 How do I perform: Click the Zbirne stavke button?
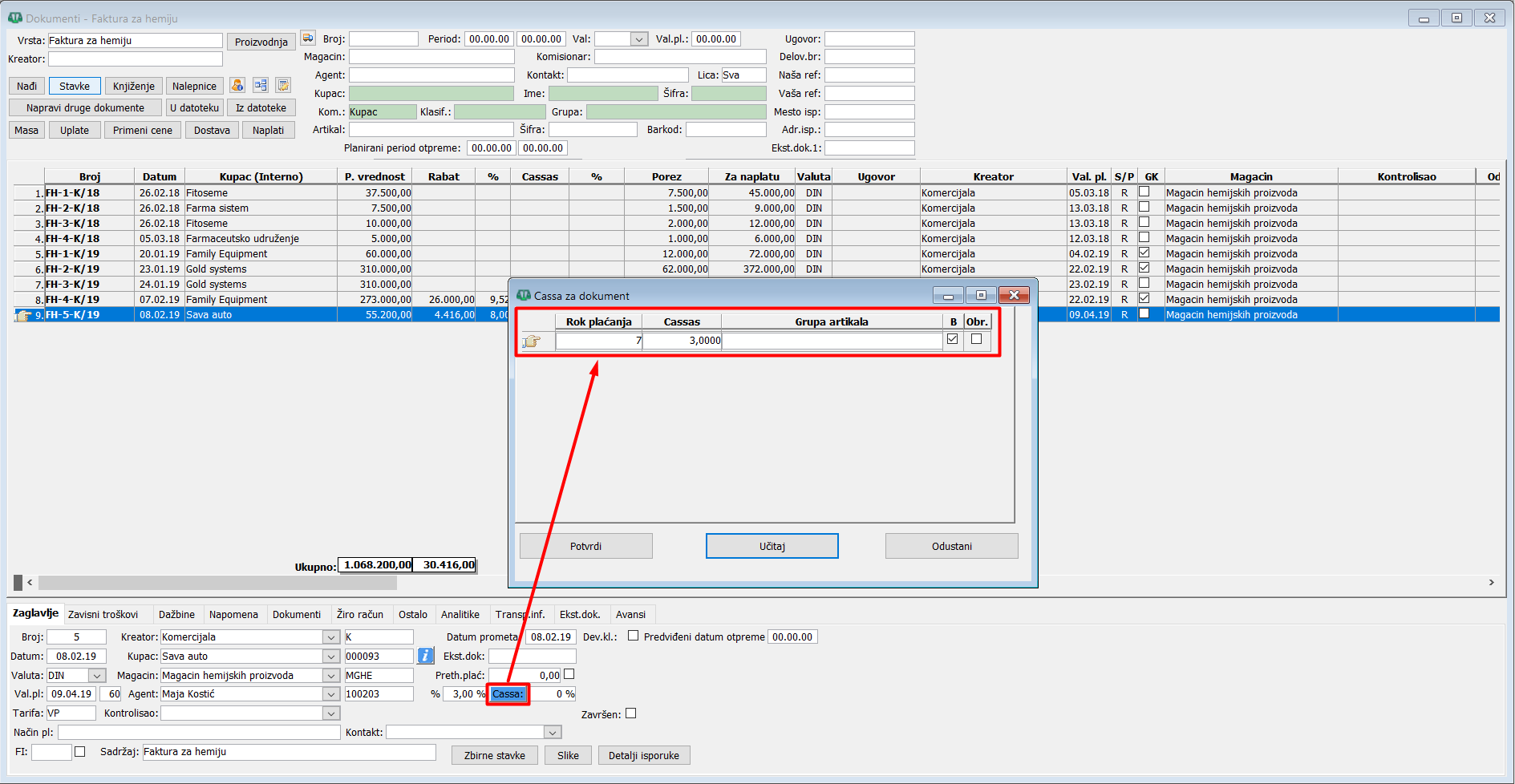495,755
